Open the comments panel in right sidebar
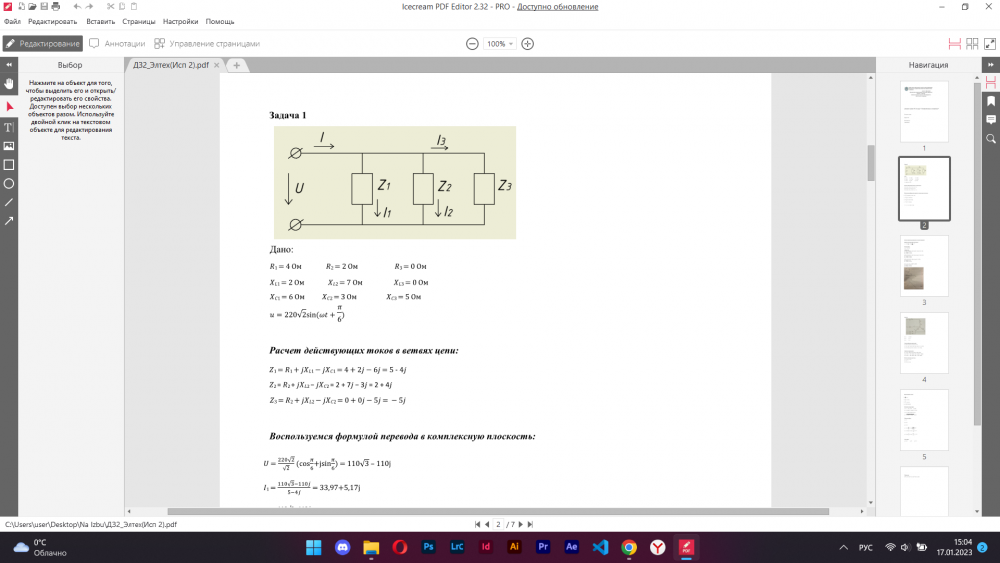Screen dimensions: 1000x563 990,120
